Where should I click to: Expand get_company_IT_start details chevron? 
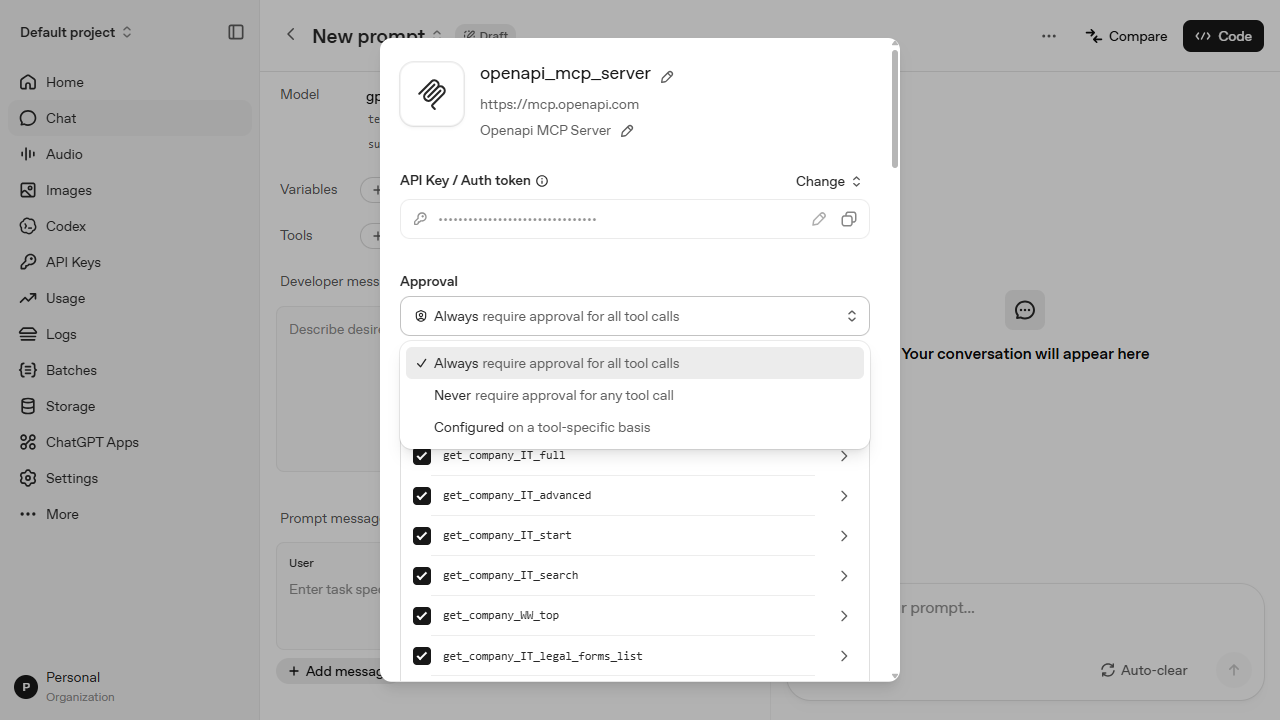(844, 536)
